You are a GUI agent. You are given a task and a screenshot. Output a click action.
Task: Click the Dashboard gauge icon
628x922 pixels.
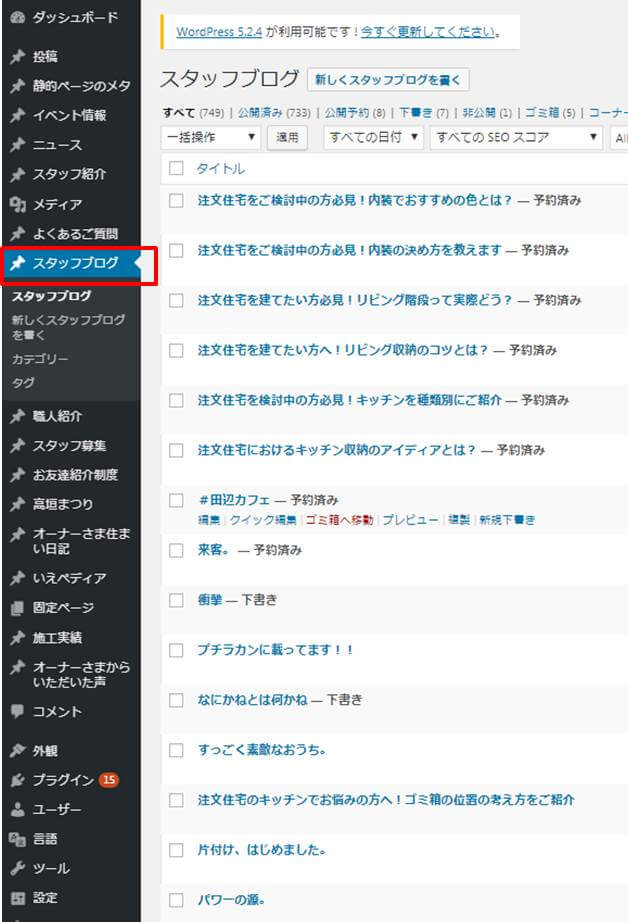click(x=17, y=18)
